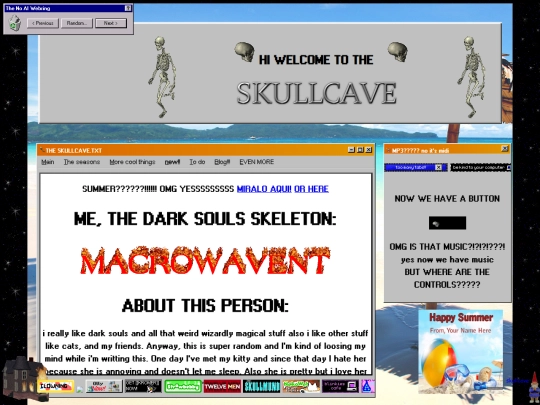Click the recycle bin icon in webring widget
The width and height of the screenshot is (540, 405).
pos(14,23)
